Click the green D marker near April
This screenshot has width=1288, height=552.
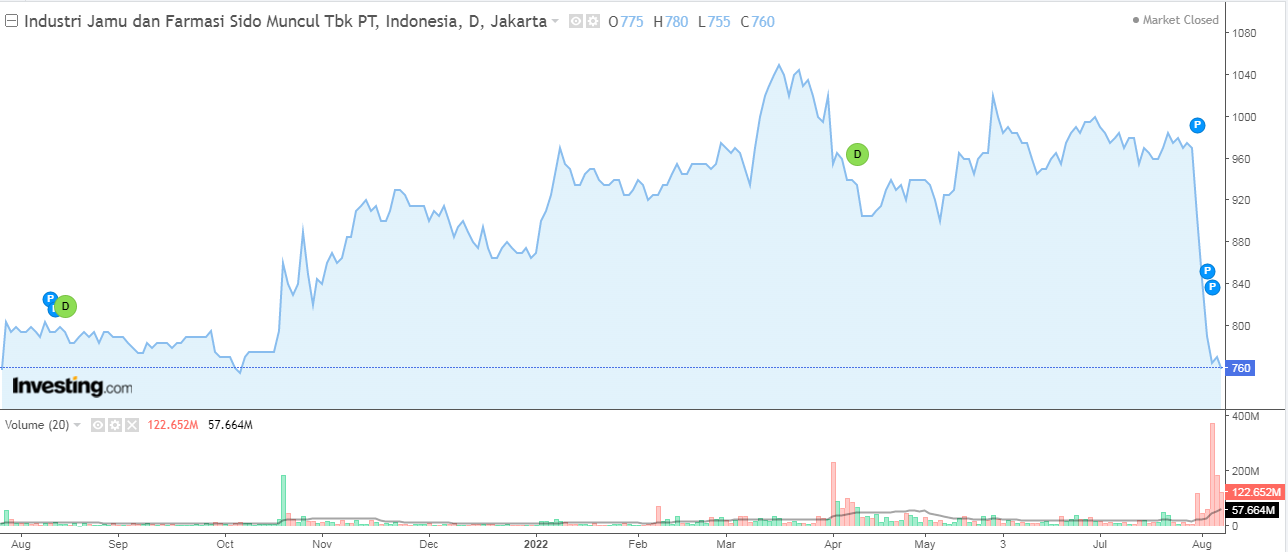pos(857,154)
